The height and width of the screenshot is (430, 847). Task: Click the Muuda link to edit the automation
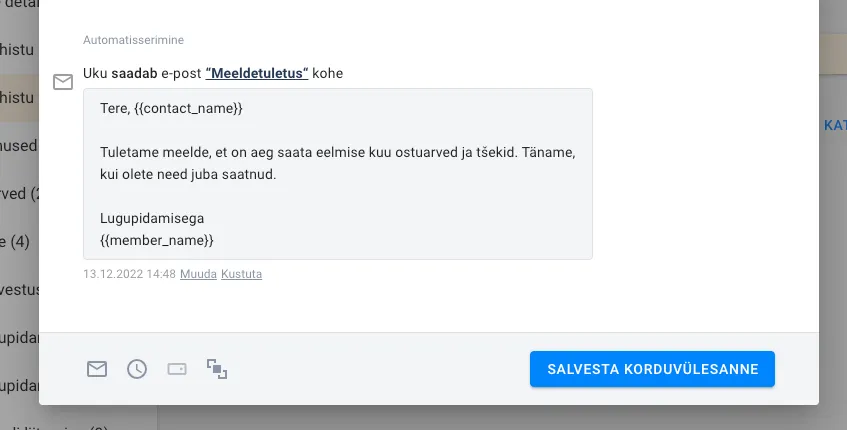[198, 274]
